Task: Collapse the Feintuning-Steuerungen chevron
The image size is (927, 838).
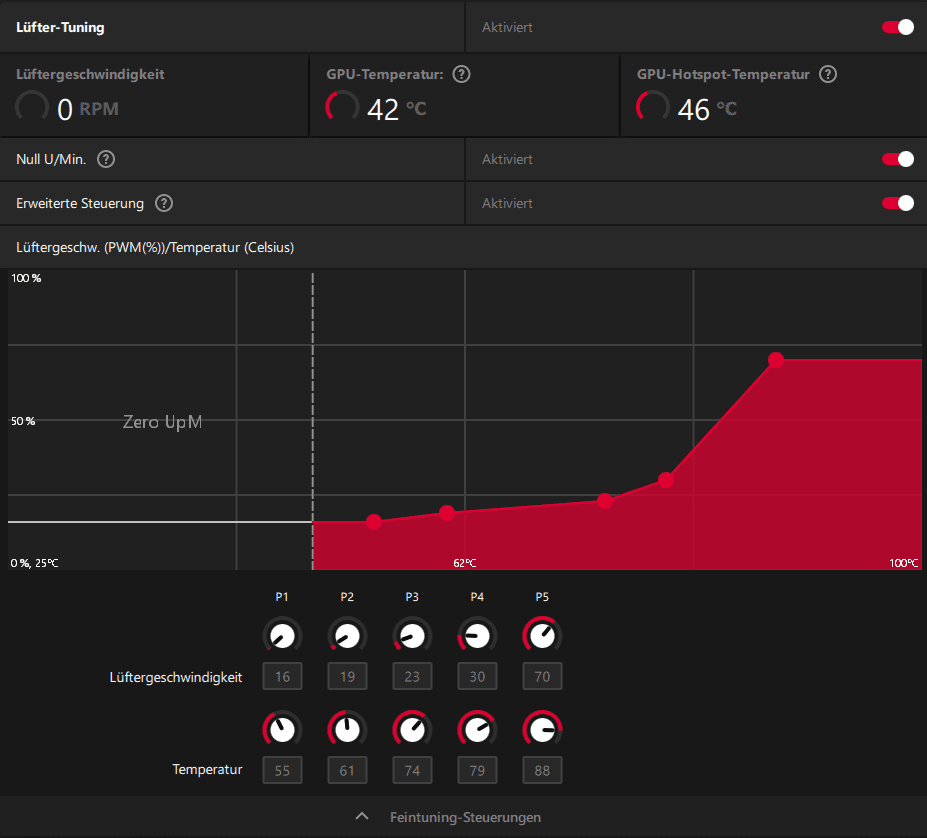Action: pos(362,817)
